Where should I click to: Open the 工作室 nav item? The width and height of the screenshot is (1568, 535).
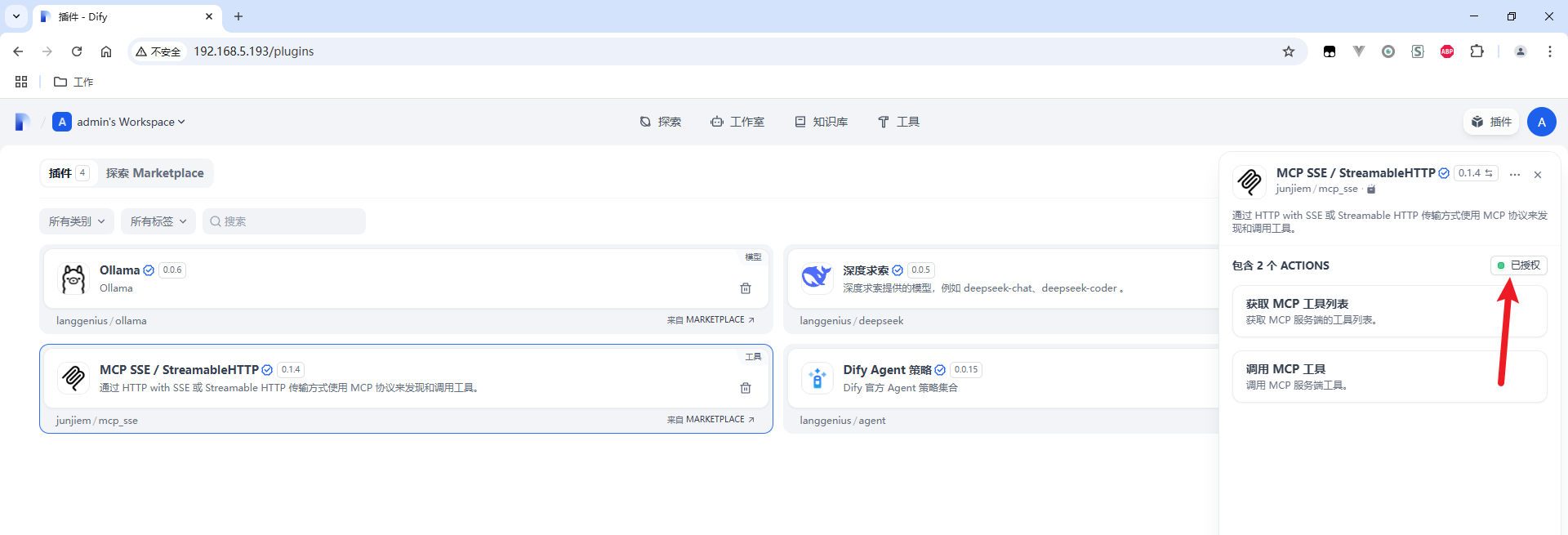[737, 122]
